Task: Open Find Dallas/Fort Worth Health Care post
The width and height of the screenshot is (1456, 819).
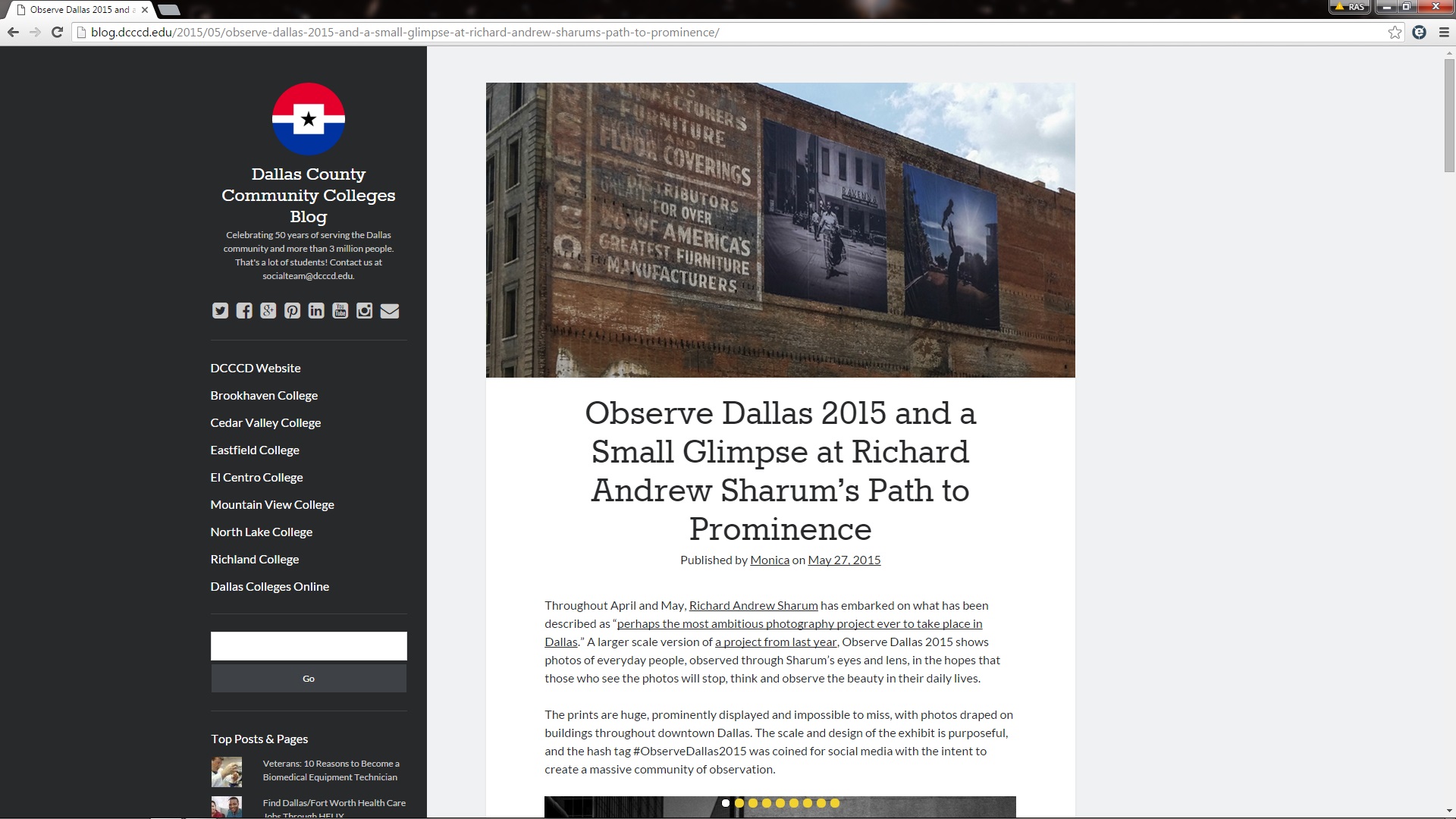Action: 334,808
